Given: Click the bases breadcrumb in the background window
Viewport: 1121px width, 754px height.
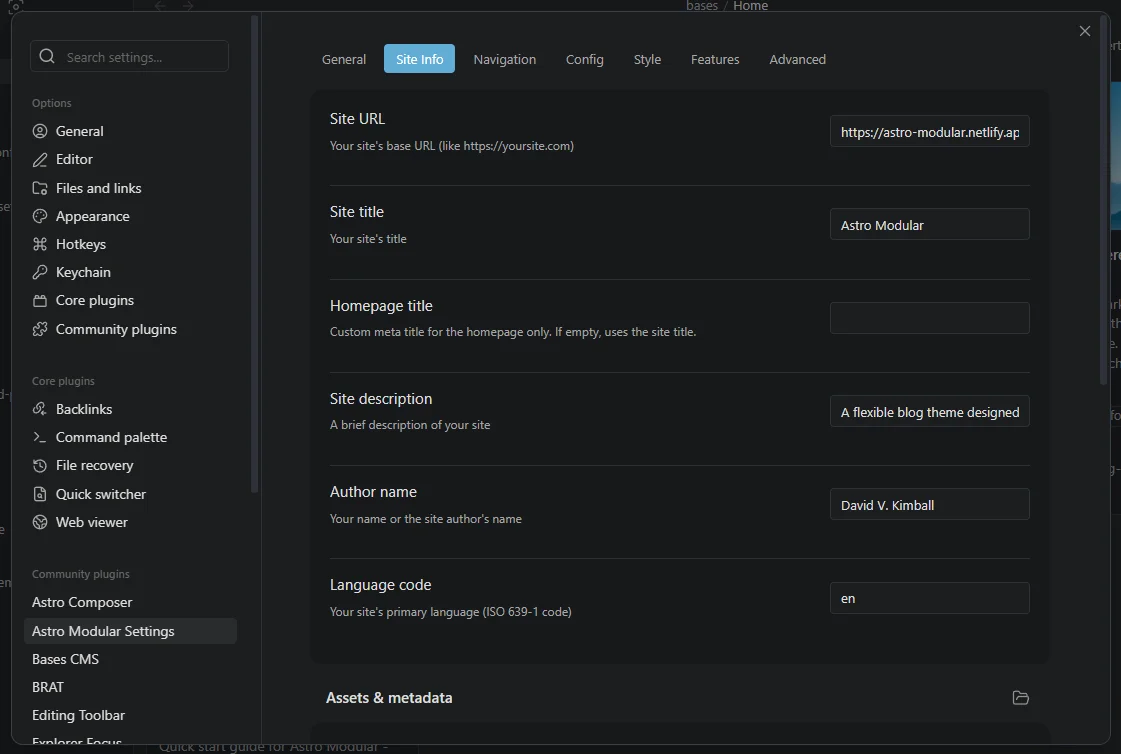Looking at the screenshot, I should click(x=702, y=6).
